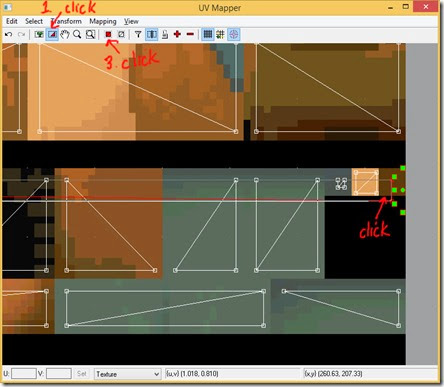444x387 pixels.
Task: Toggle the snap-to-grid icon
Action: click(220, 34)
